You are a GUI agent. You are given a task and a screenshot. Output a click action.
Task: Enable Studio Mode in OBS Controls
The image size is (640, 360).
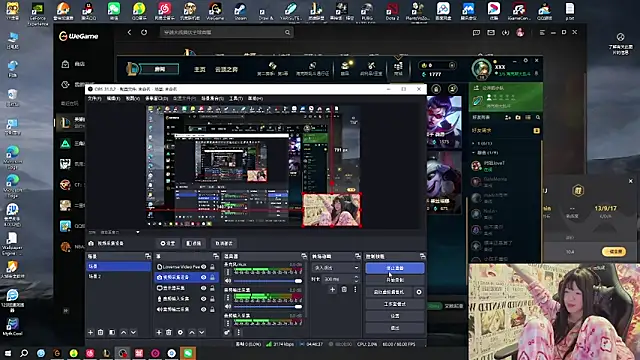click(x=395, y=304)
